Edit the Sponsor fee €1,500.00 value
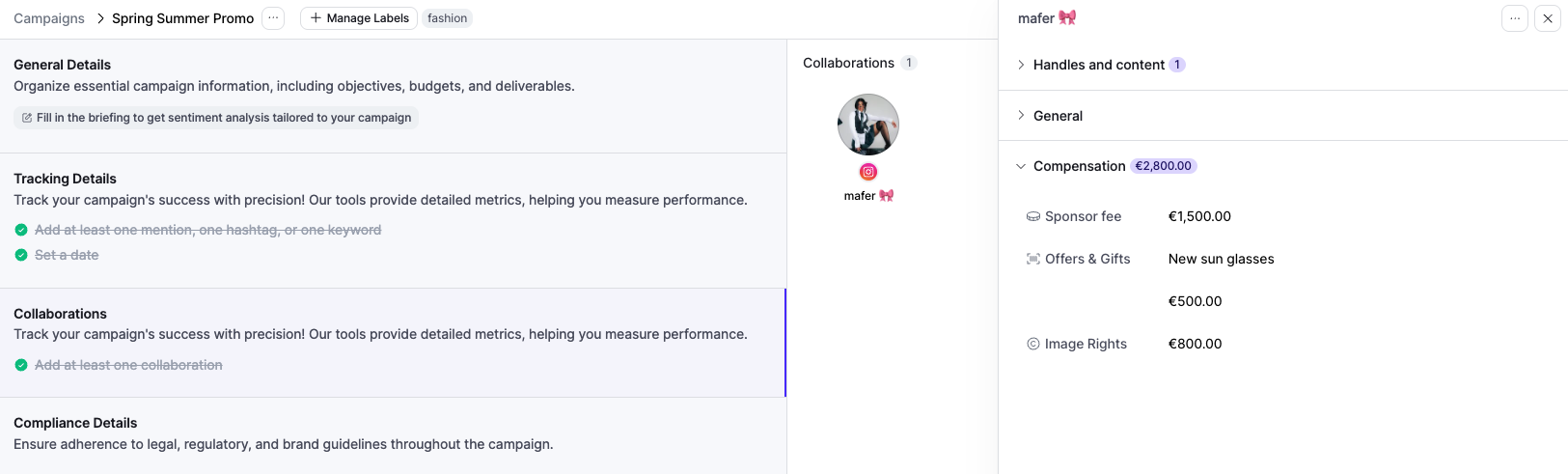 [x=1199, y=217]
